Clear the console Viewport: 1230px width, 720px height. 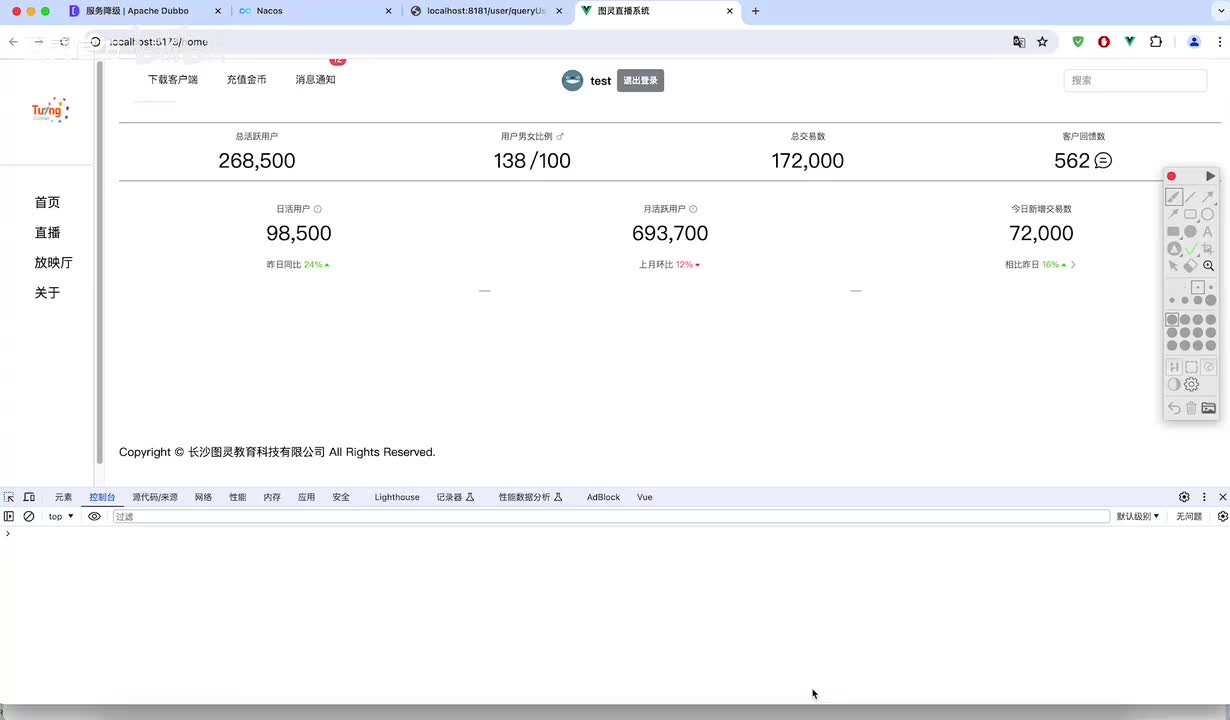[x=29, y=516]
